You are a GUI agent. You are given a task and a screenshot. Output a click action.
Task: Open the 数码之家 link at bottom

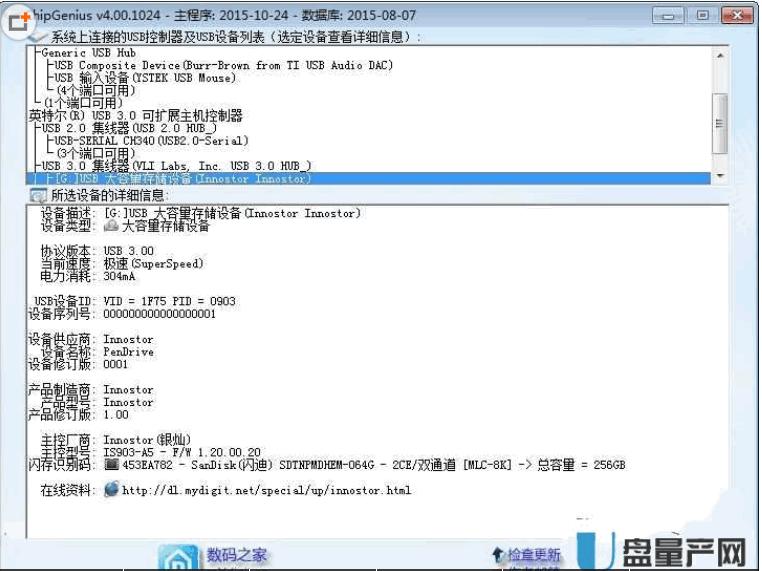point(237,555)
